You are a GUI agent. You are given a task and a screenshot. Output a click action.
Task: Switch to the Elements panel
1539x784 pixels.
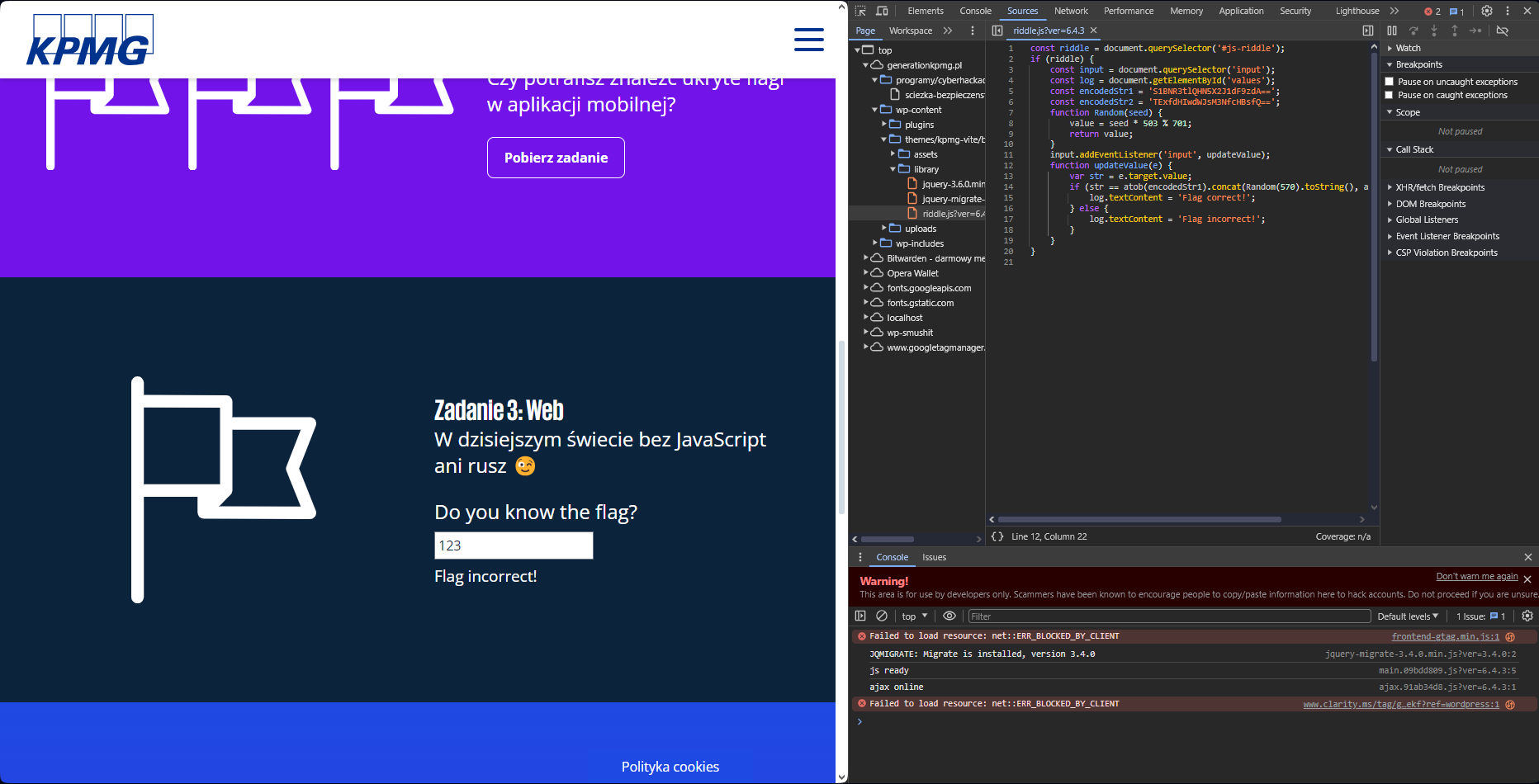coord(926,11)
